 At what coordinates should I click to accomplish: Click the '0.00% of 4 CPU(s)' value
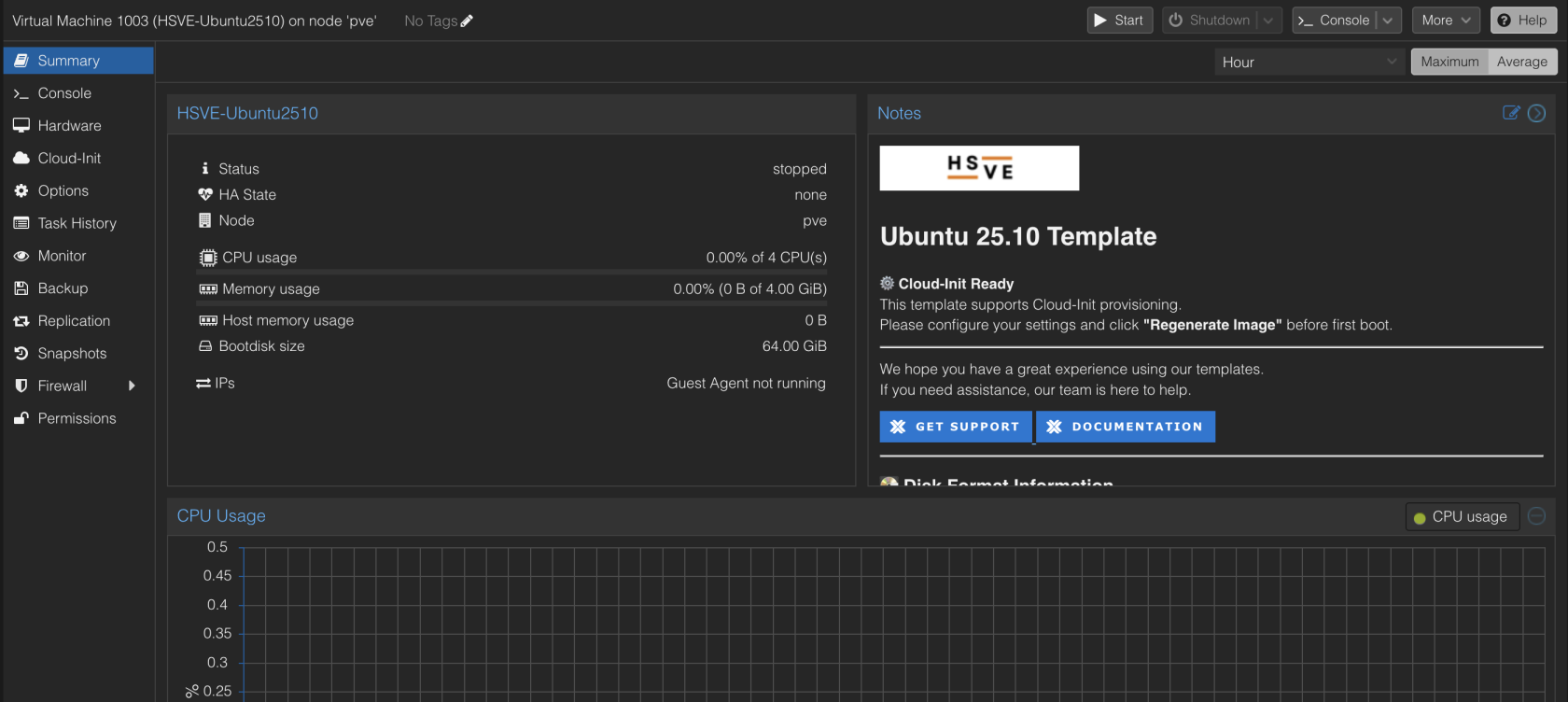[x=766, y=258]
